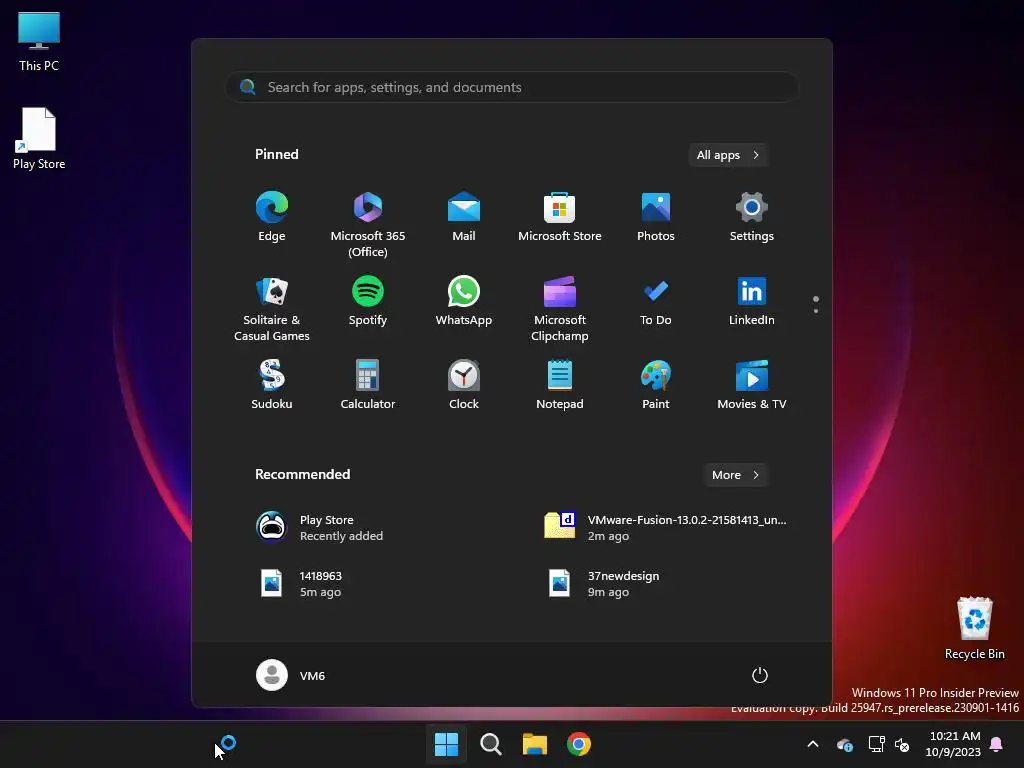Open Microsoft Store
This screenshot has width=1024, height=768.
pos(560,217)
